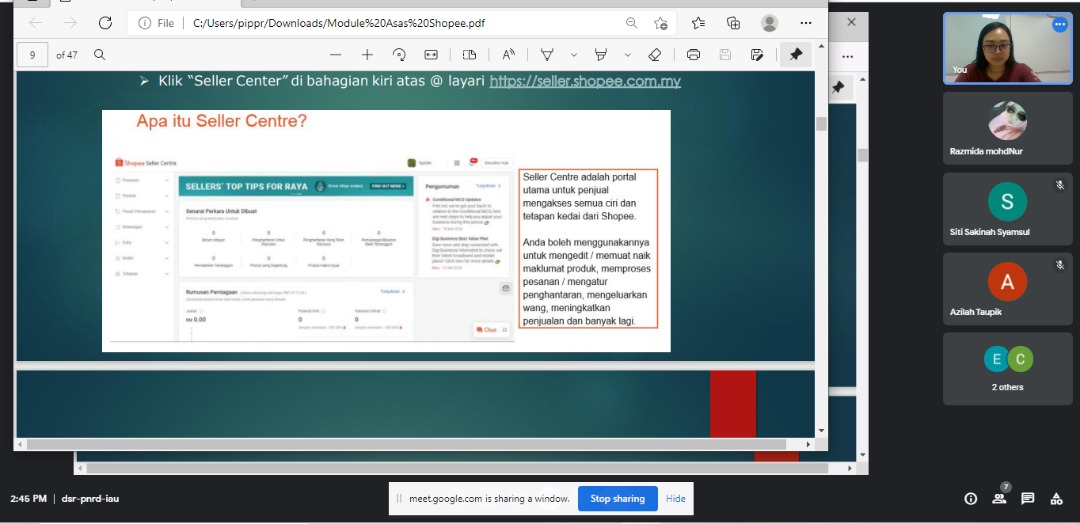Open the seller.shopee.com.my link
Image resolution: width=1080 pixels, height=524 pixels.
point(585,81)
